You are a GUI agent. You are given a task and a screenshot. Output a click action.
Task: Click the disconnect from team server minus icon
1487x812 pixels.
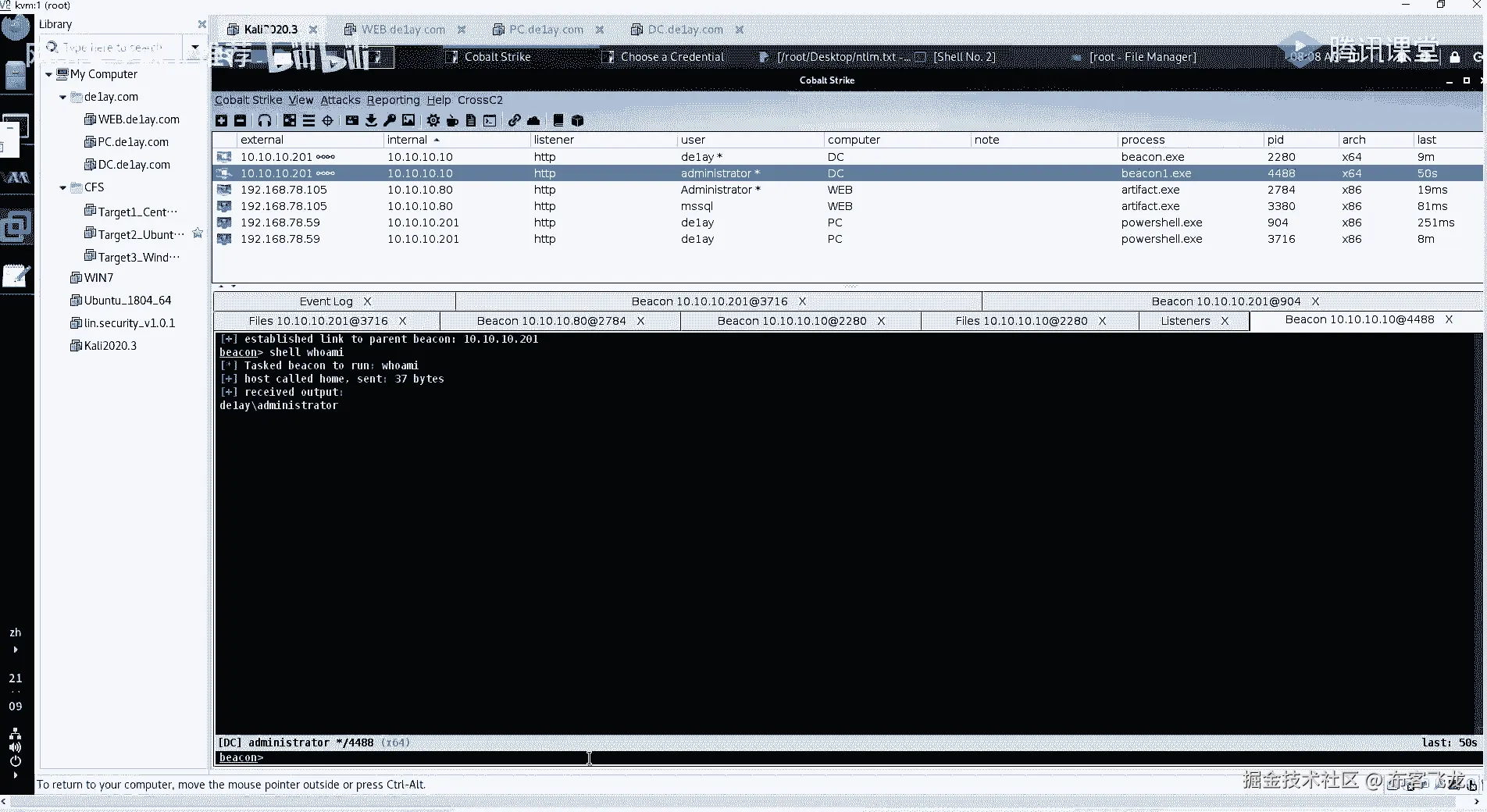(240, 120)
